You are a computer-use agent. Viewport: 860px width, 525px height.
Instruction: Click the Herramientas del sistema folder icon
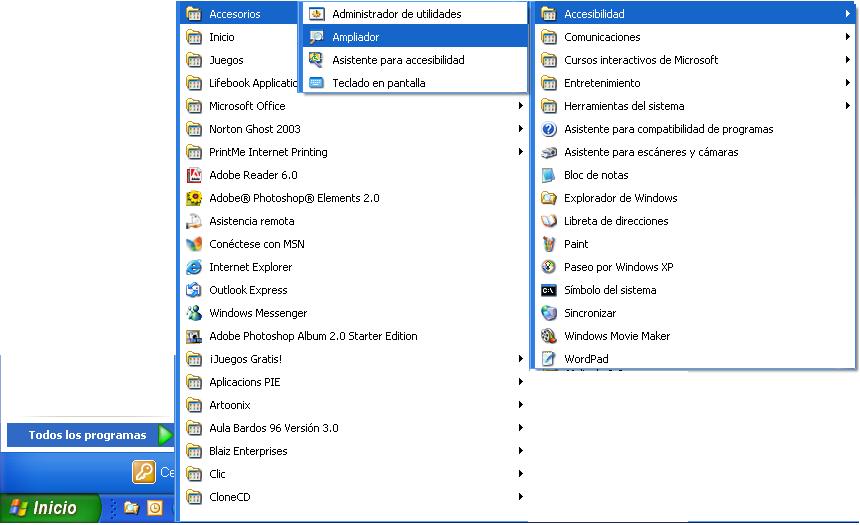549,106
